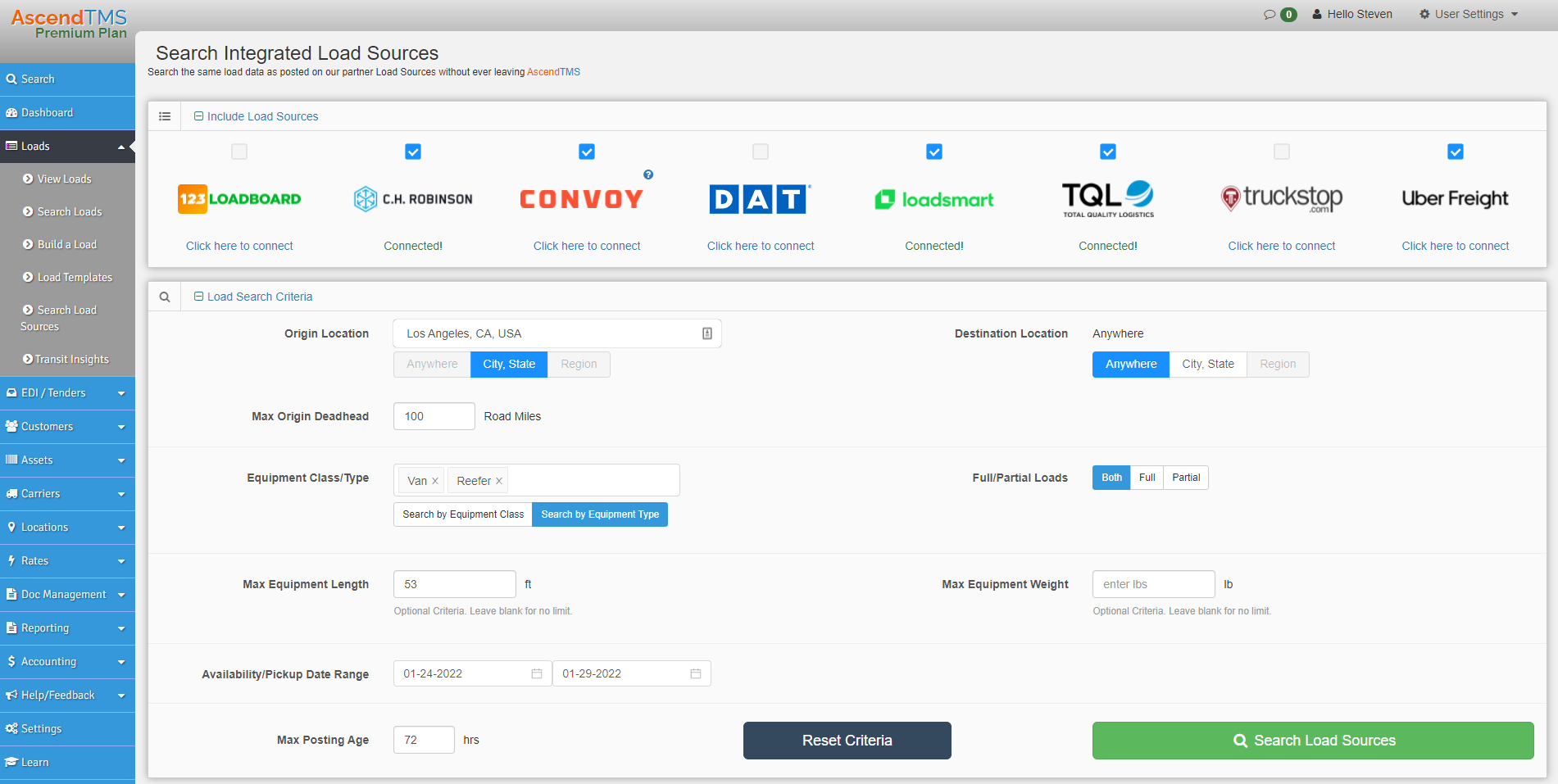Click the C.H. Robinson logo
Image resolution: width=1558 pixels, height=784 pixels.
413,199
